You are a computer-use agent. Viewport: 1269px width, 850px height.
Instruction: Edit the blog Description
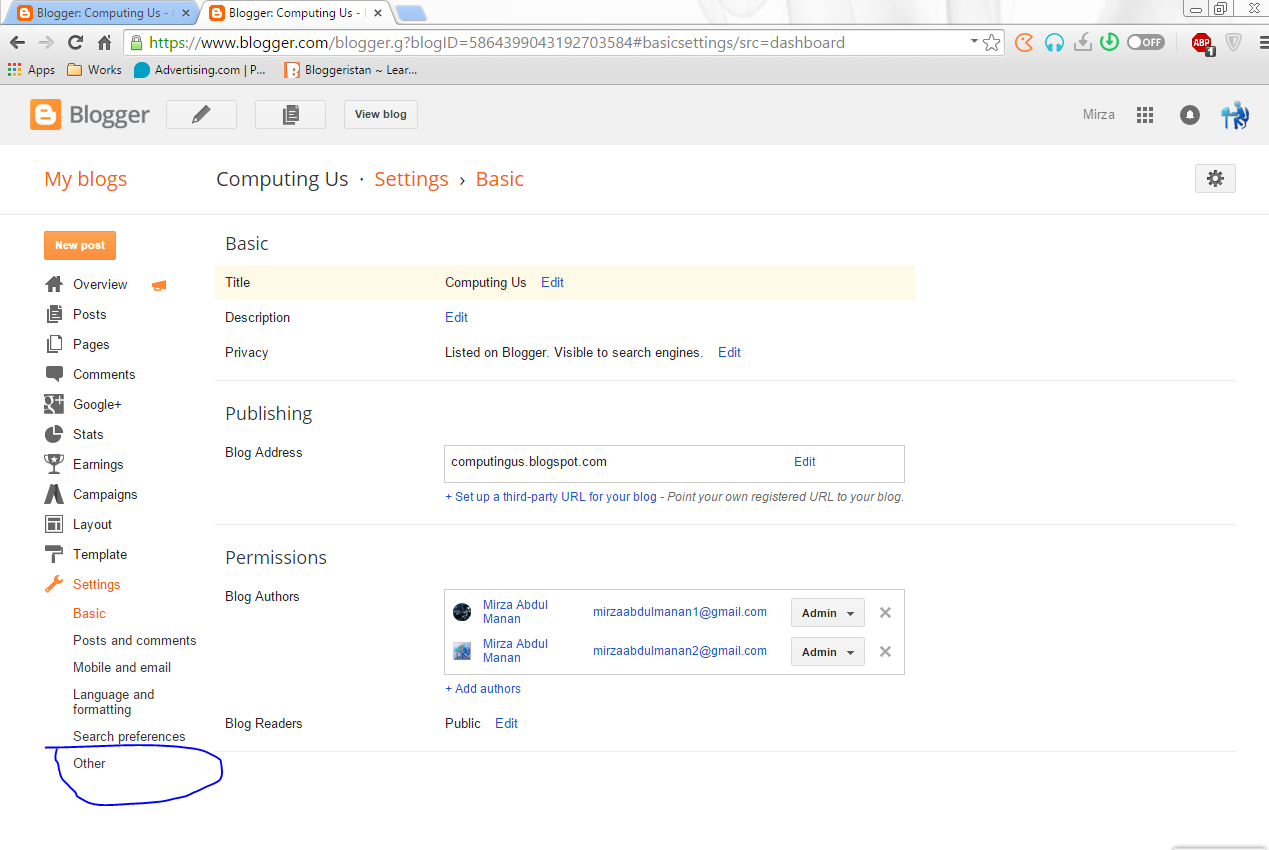tap(456, 317)
